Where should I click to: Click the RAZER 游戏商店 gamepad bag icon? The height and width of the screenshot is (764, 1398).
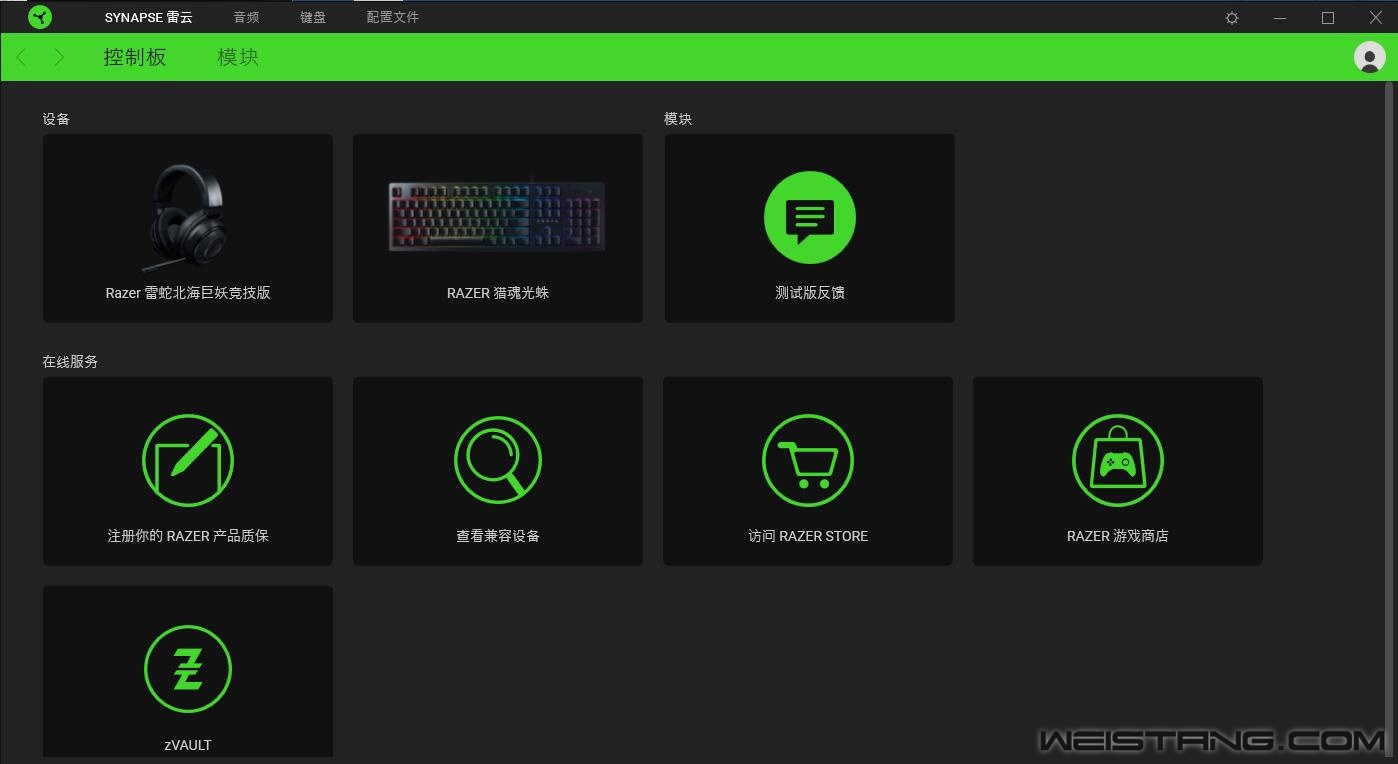click(1118, 461)
